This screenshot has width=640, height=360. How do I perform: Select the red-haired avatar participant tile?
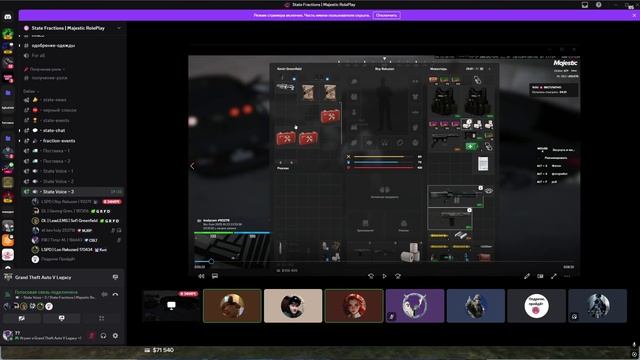pos(354,306)
